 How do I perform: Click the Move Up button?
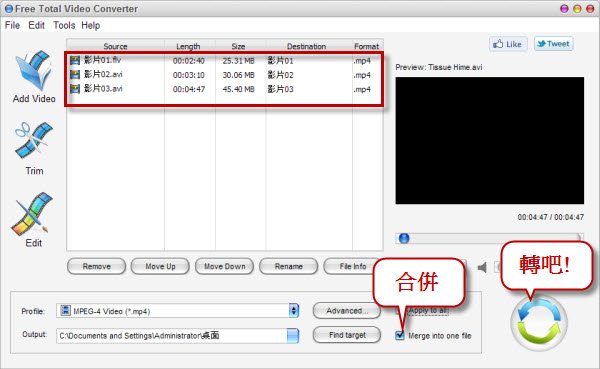pyautogui.click(x=160, y=266)
